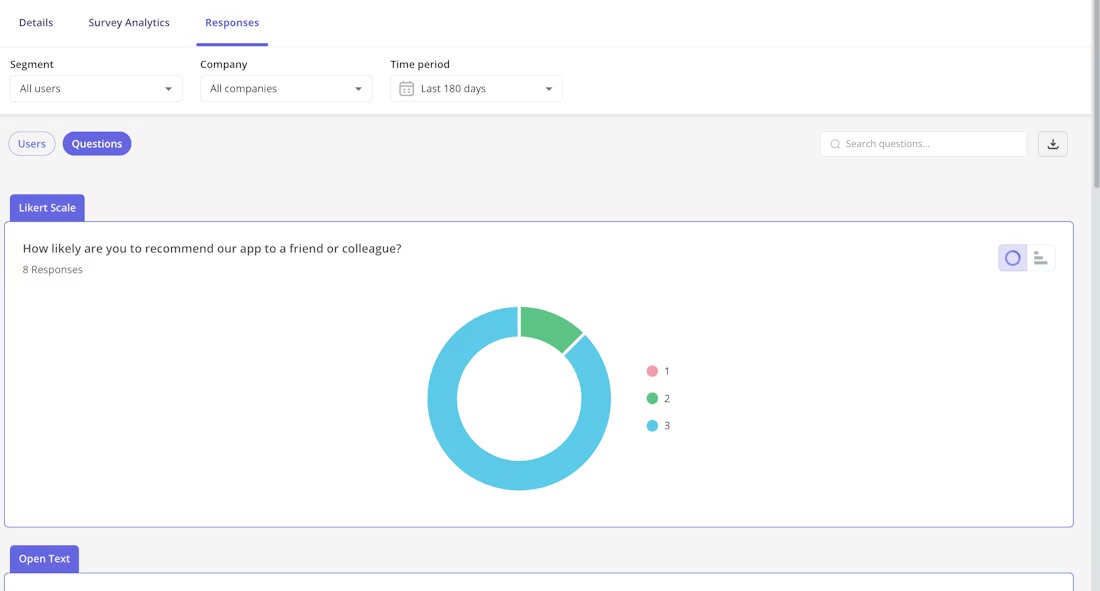This screenshot has height=591, width=1100.
Task: Click the calendar icon in Time period
Action: click(406, 88)
